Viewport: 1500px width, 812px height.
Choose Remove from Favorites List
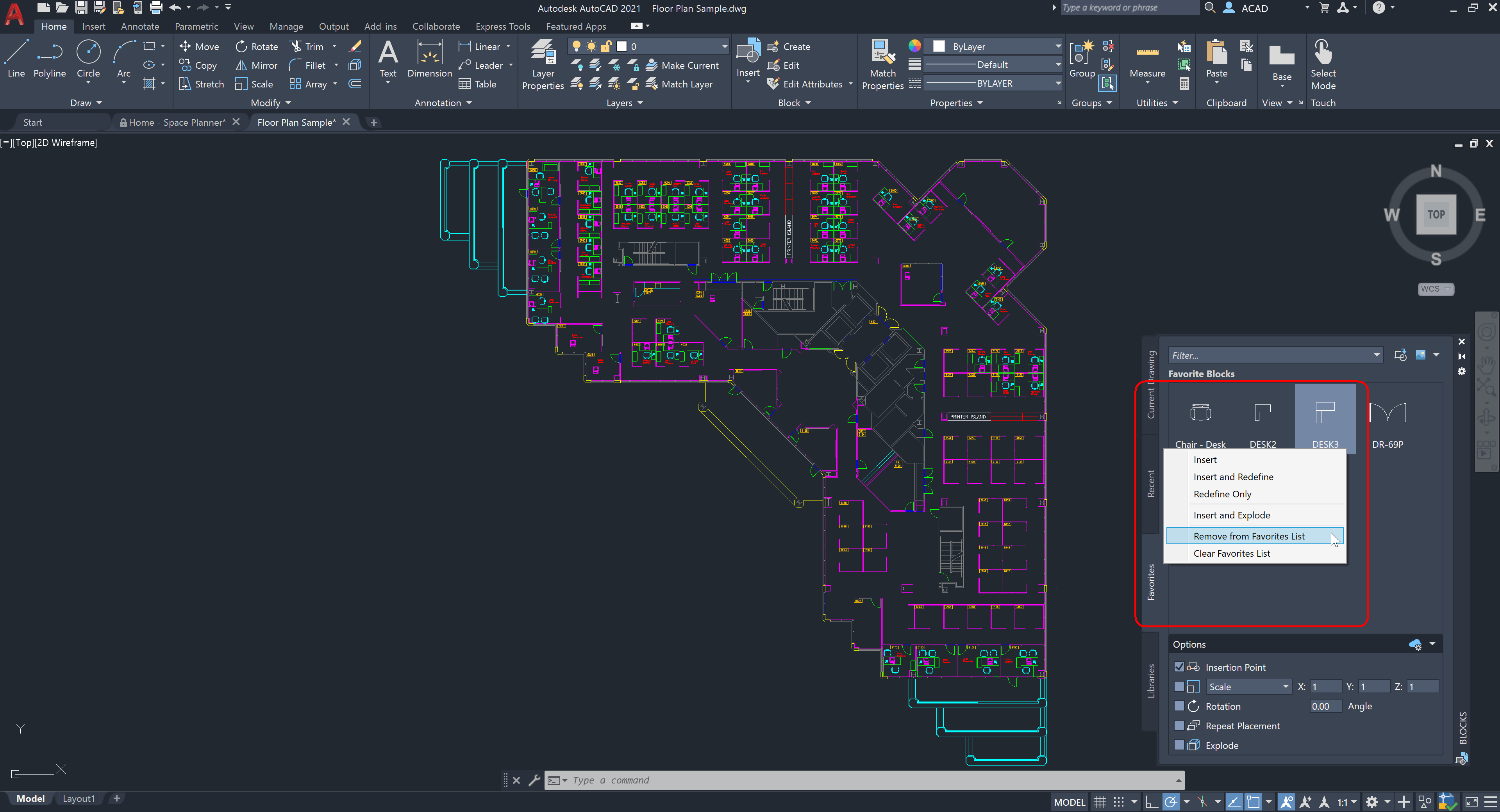(1248, 536)
